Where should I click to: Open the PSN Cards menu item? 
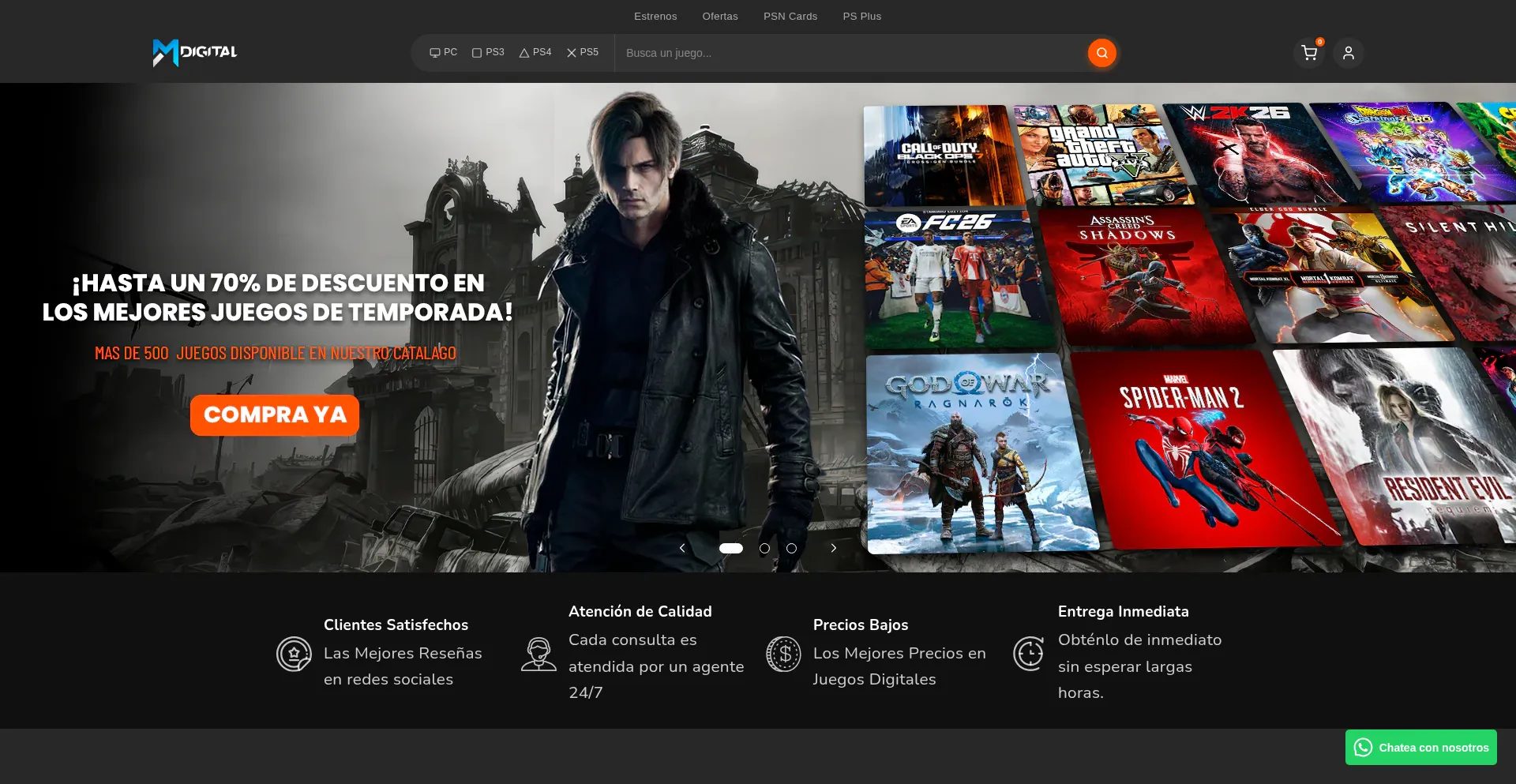(x=790, y=16)
